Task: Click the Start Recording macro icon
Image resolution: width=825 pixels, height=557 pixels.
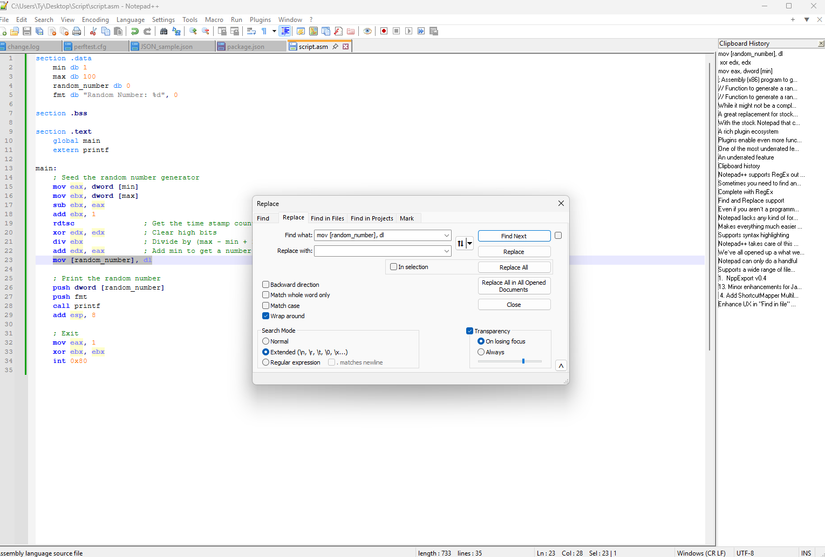Action: tap(383, 31)
